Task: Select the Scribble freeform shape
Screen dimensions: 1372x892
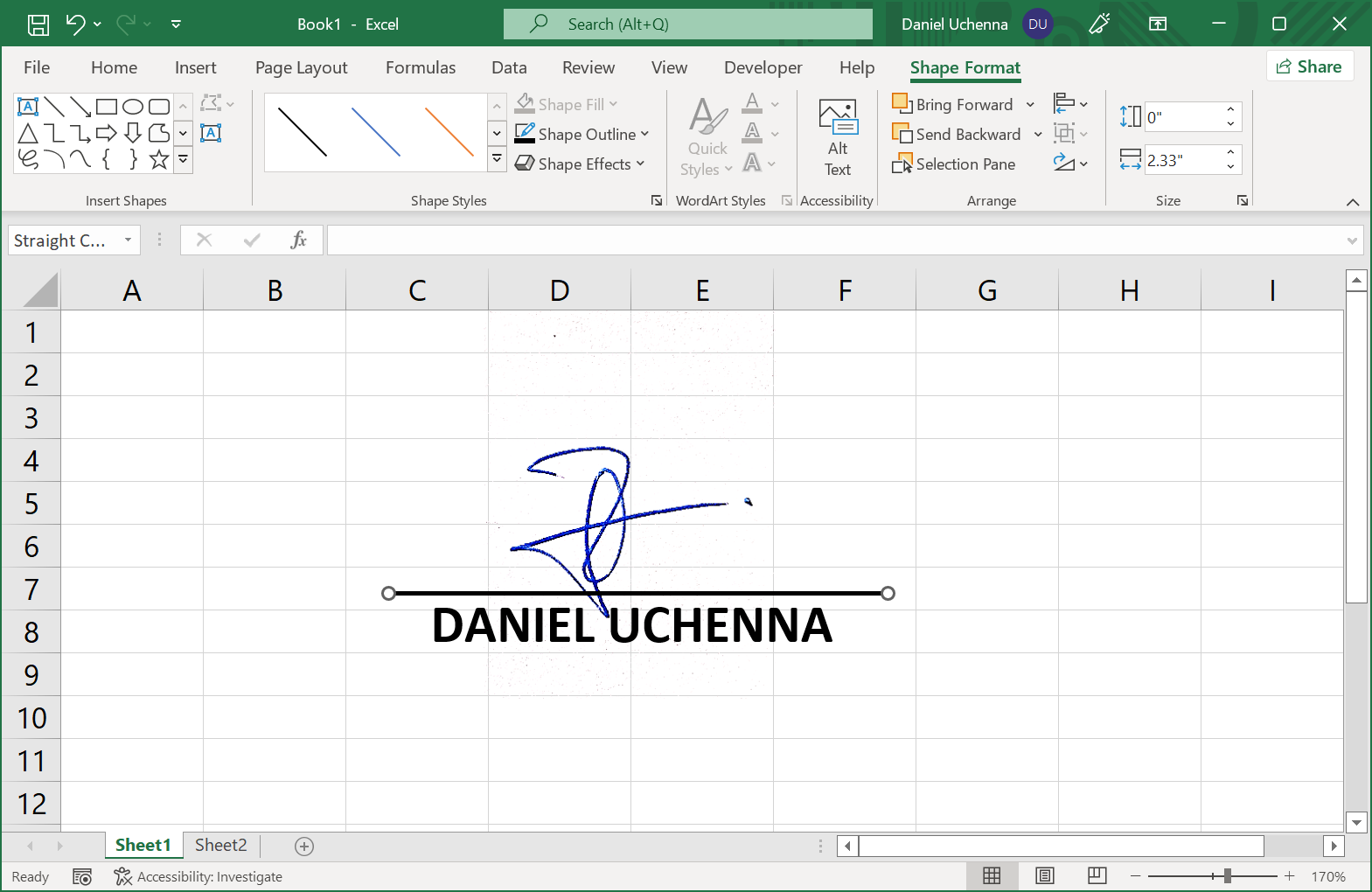Action: click(x=28, y=159)
